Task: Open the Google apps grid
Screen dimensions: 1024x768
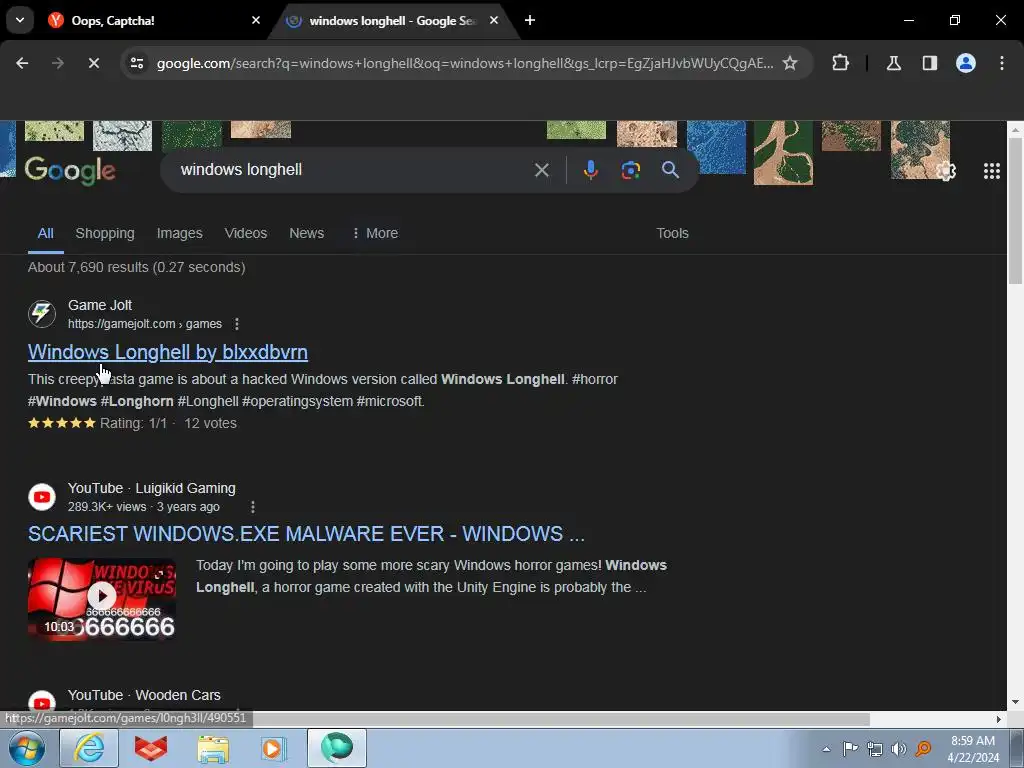Action: [991, 171]
